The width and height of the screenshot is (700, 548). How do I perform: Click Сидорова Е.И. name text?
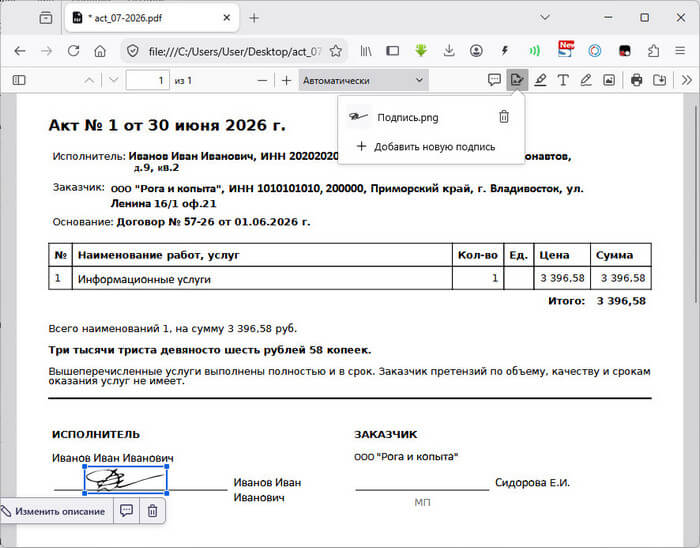click(x=532, y=482)
